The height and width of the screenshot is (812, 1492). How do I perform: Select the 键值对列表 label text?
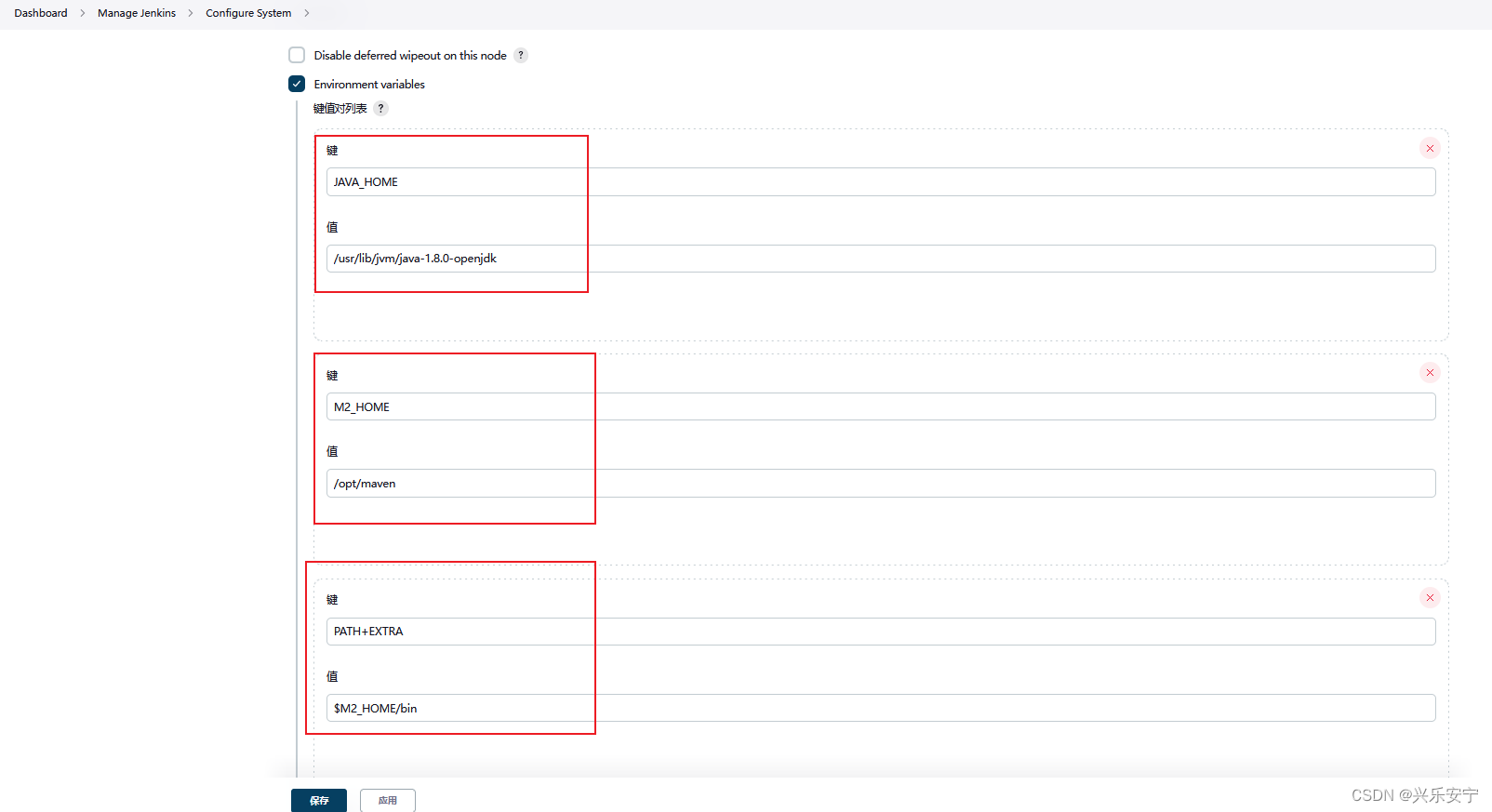[340, 109]
